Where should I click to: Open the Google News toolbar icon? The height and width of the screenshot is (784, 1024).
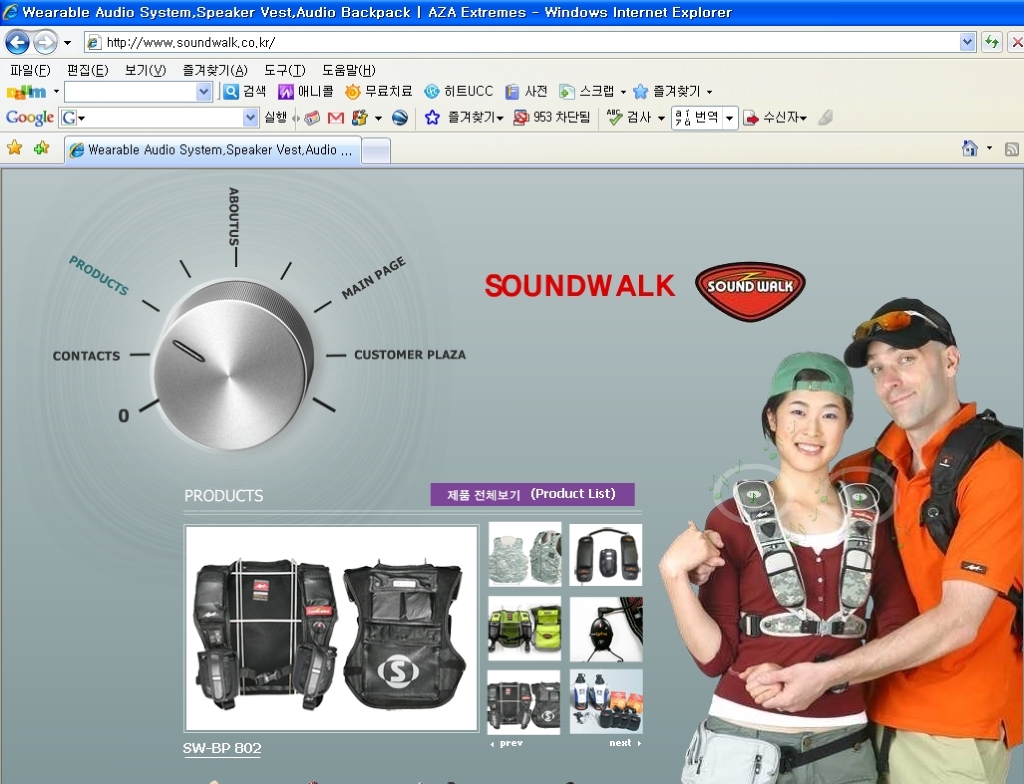(x=312, y=118)
